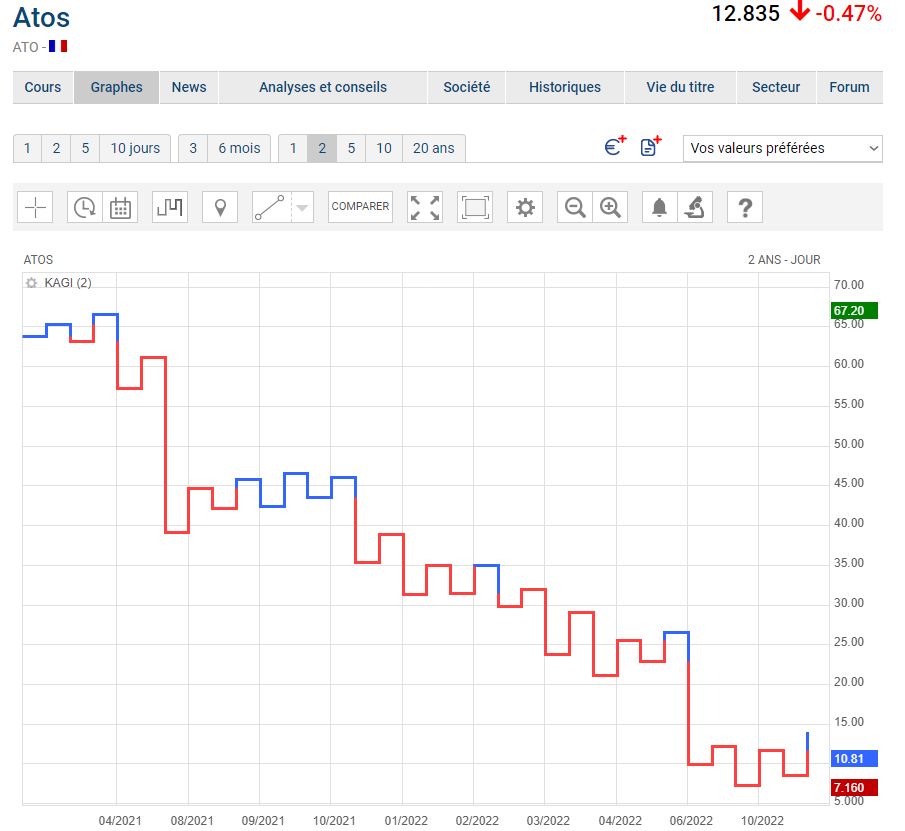Click the blue 10.81 price label
905x831 pixels.
coord(854,759)
